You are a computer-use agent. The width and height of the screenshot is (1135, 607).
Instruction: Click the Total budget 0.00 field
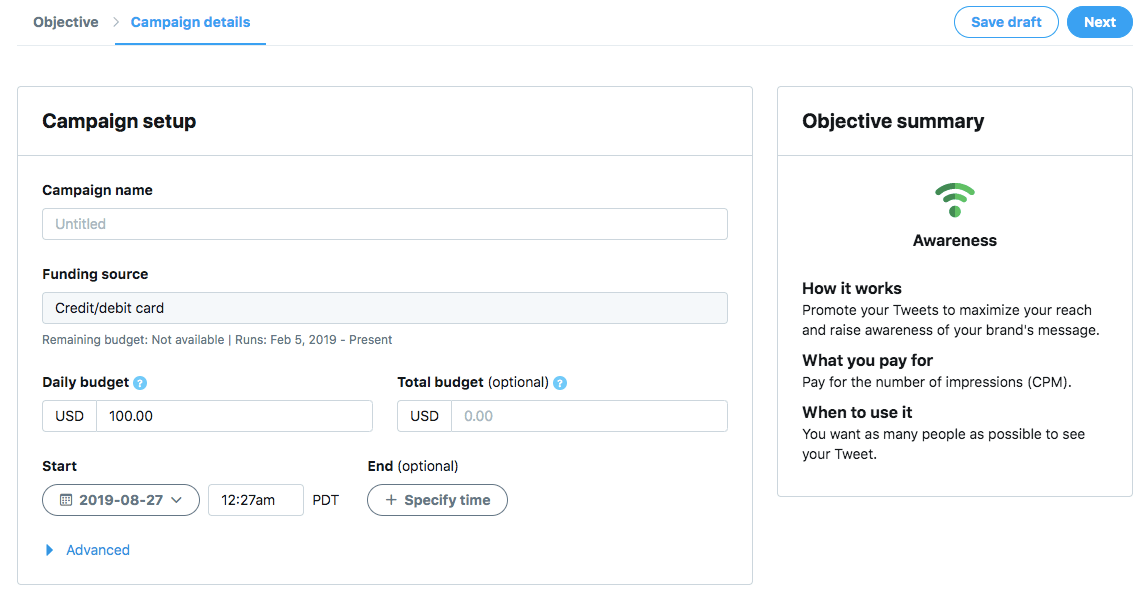(589, 415)
